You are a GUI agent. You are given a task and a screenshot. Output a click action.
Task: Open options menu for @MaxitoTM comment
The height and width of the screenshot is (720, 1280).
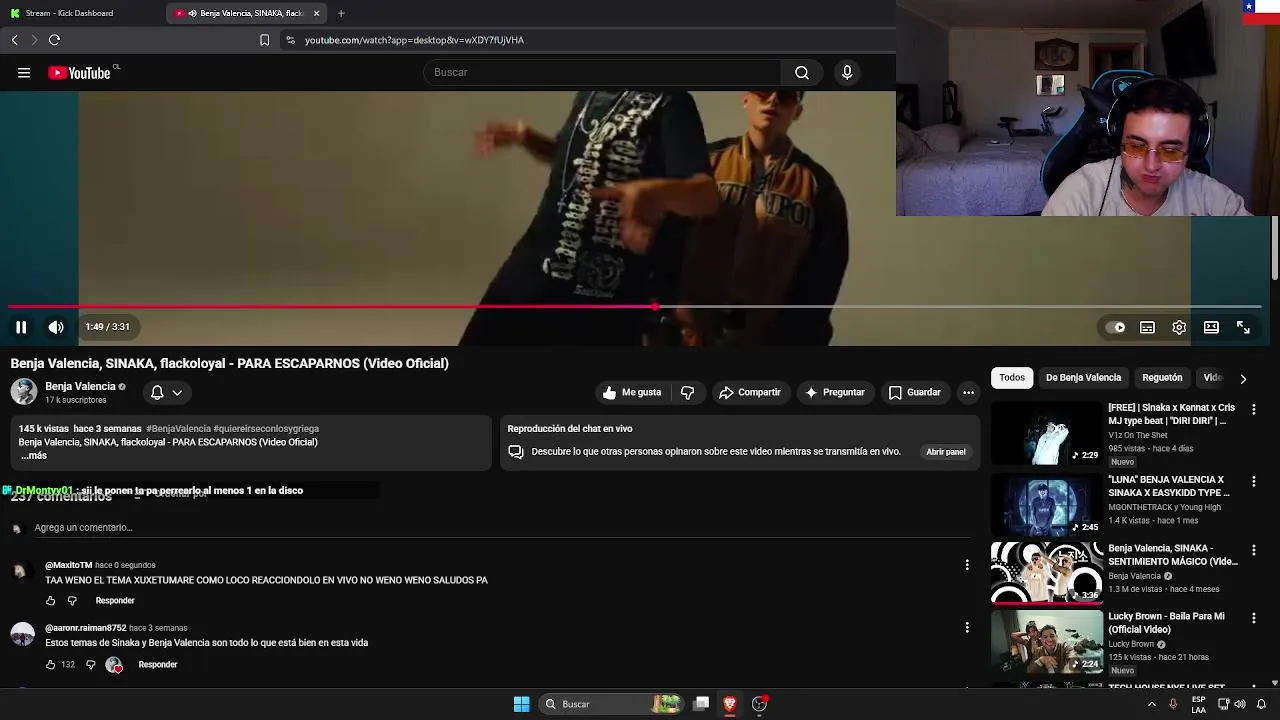tap(967, 565)
